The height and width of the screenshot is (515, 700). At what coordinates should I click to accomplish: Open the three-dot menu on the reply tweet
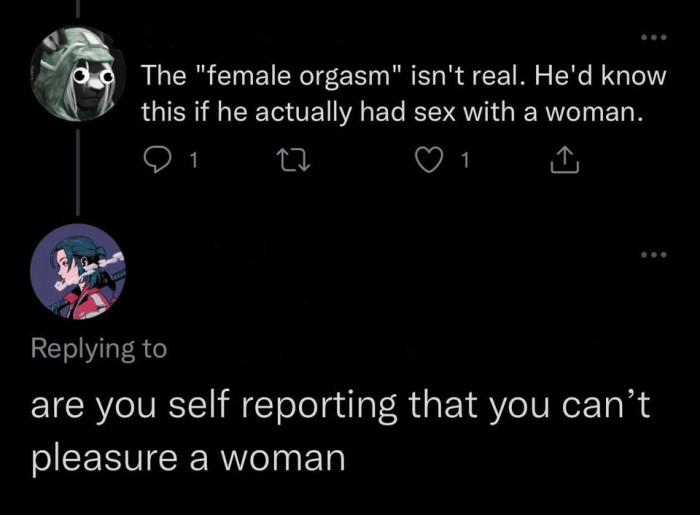(x=654, y=253)
